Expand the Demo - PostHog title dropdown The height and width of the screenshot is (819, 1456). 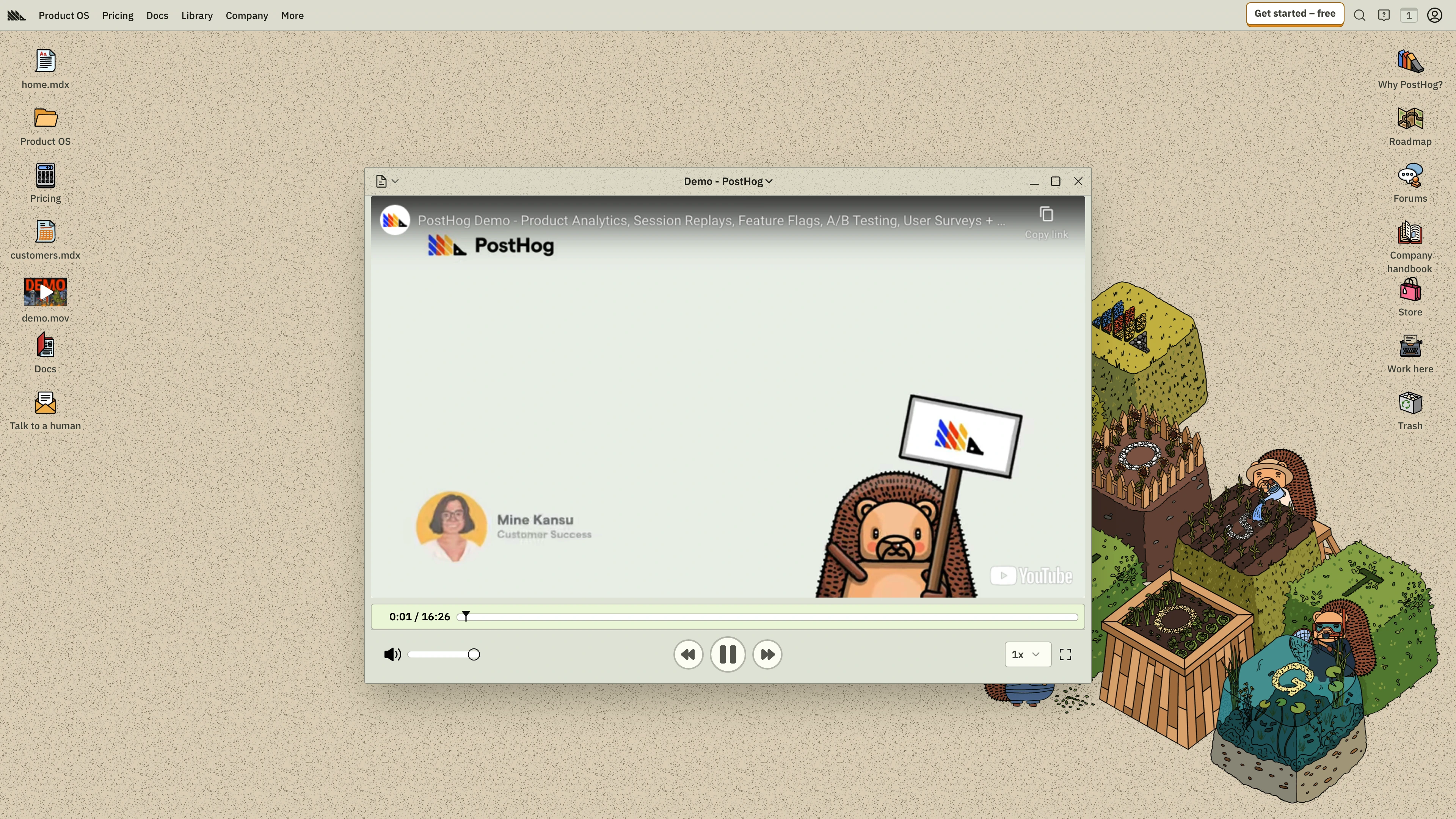pos(728,181)
